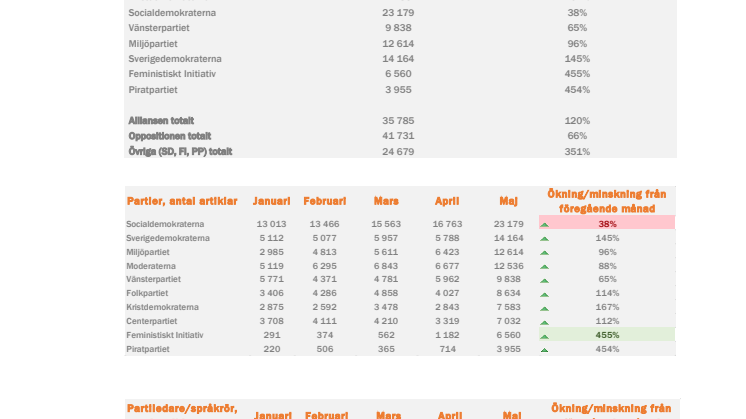Select Vänsterpartiet January value 5 771
746x419 pixels.
coord(271,279)
